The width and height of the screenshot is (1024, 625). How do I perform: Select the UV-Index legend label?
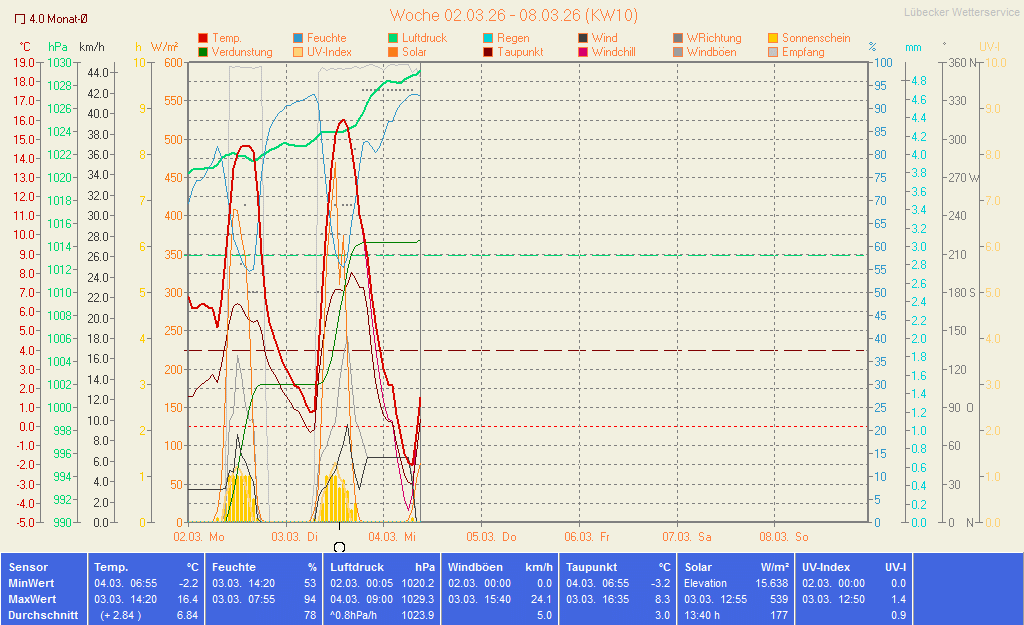331,52
